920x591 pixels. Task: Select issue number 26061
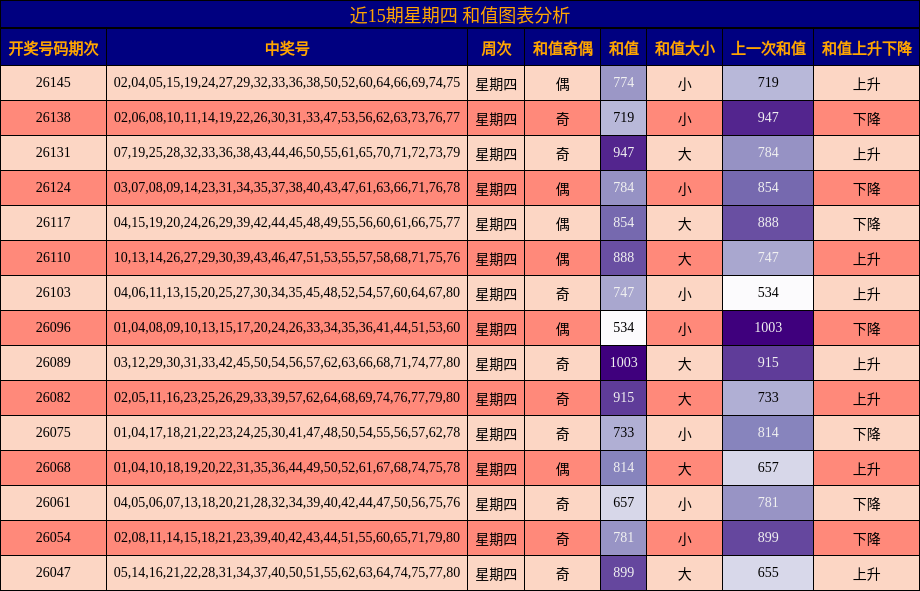click(x=53, y=502)
